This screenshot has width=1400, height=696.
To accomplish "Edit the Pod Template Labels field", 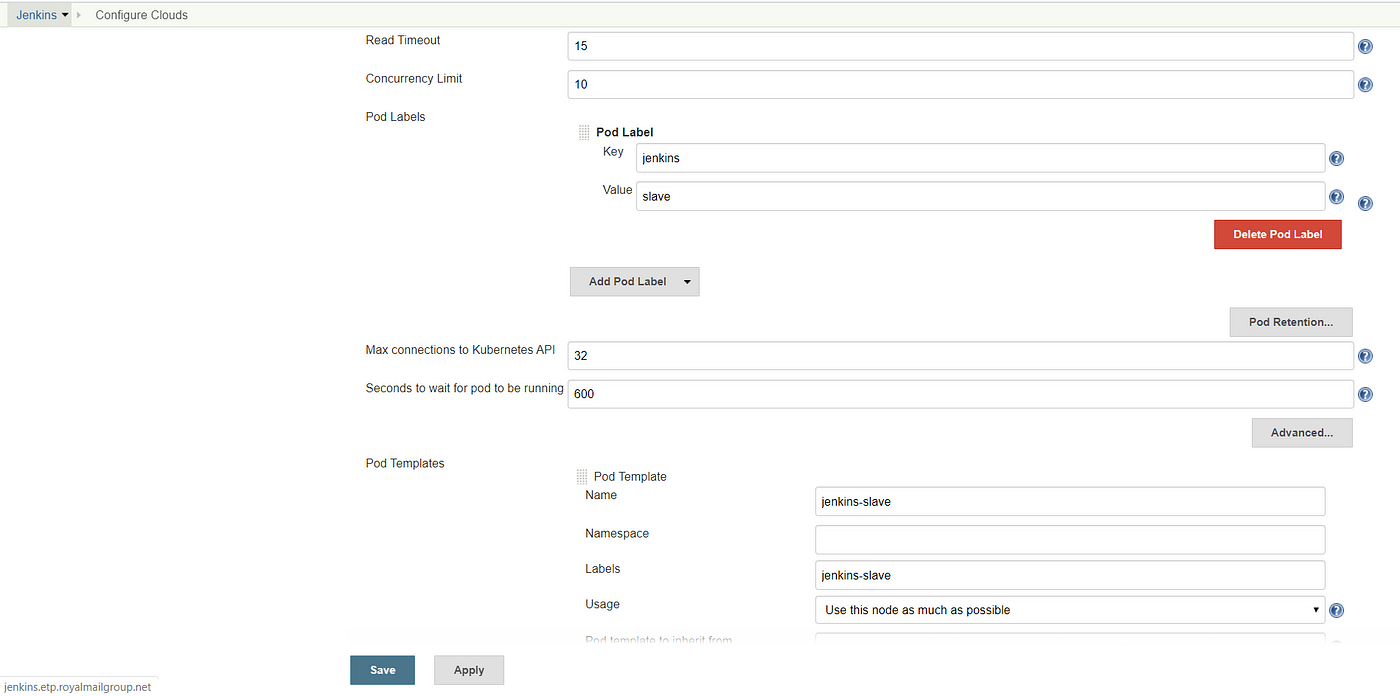I will [x=1070, y=575].
